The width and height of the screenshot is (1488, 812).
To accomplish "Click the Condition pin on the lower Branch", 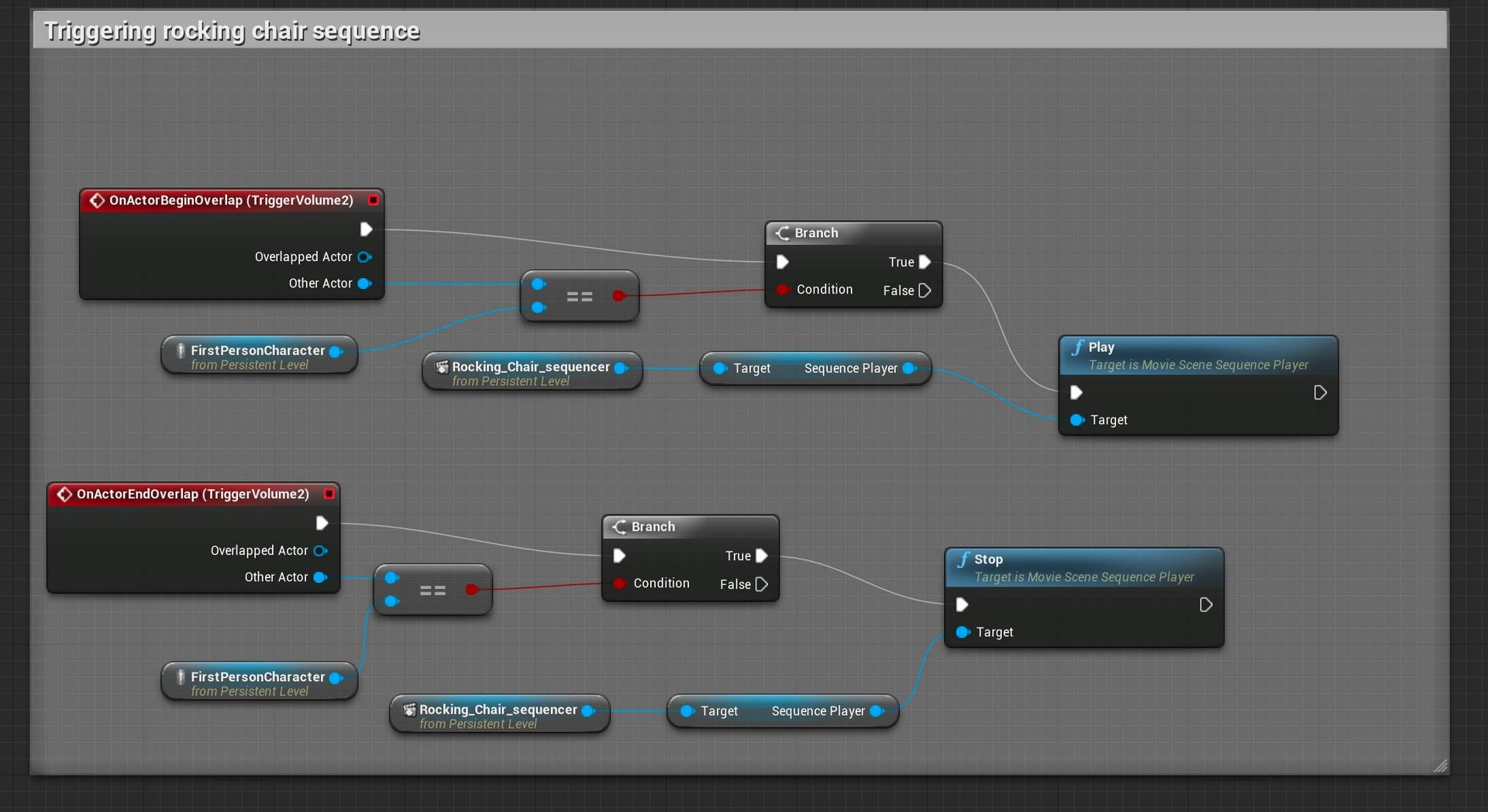I will (x=619, y=583).
